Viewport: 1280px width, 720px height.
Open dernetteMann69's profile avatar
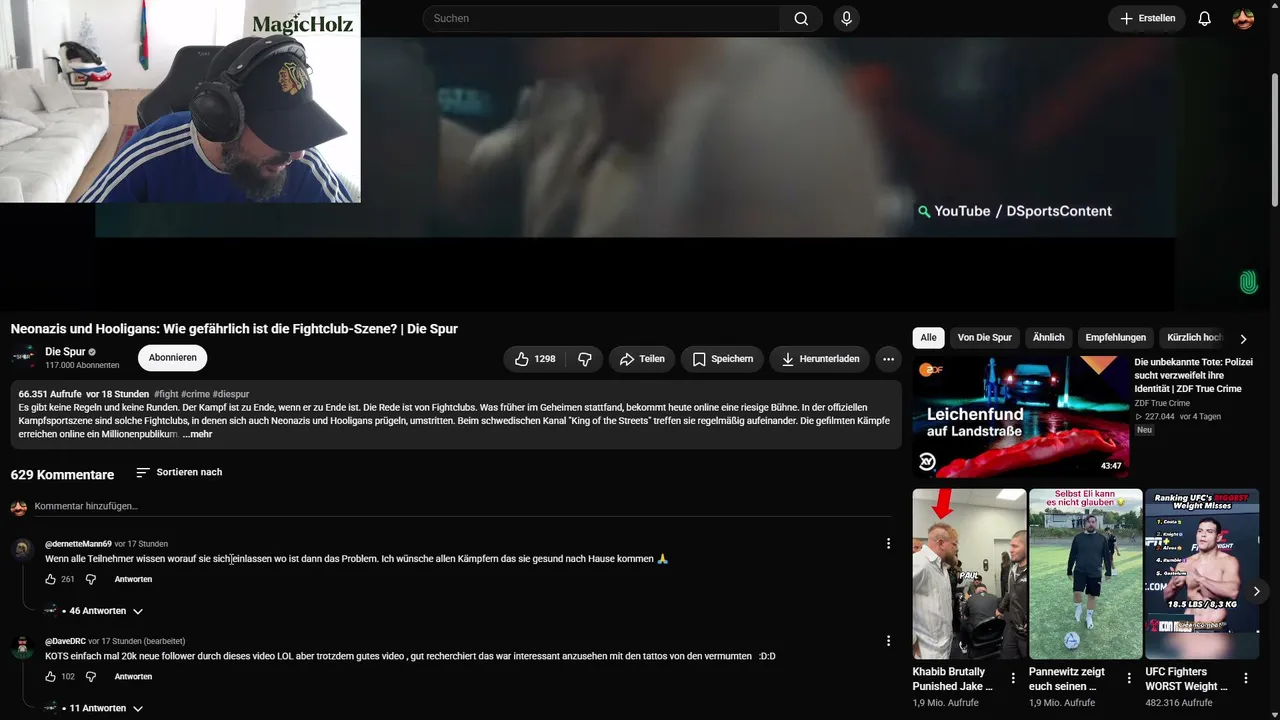(x=22, y=549)
